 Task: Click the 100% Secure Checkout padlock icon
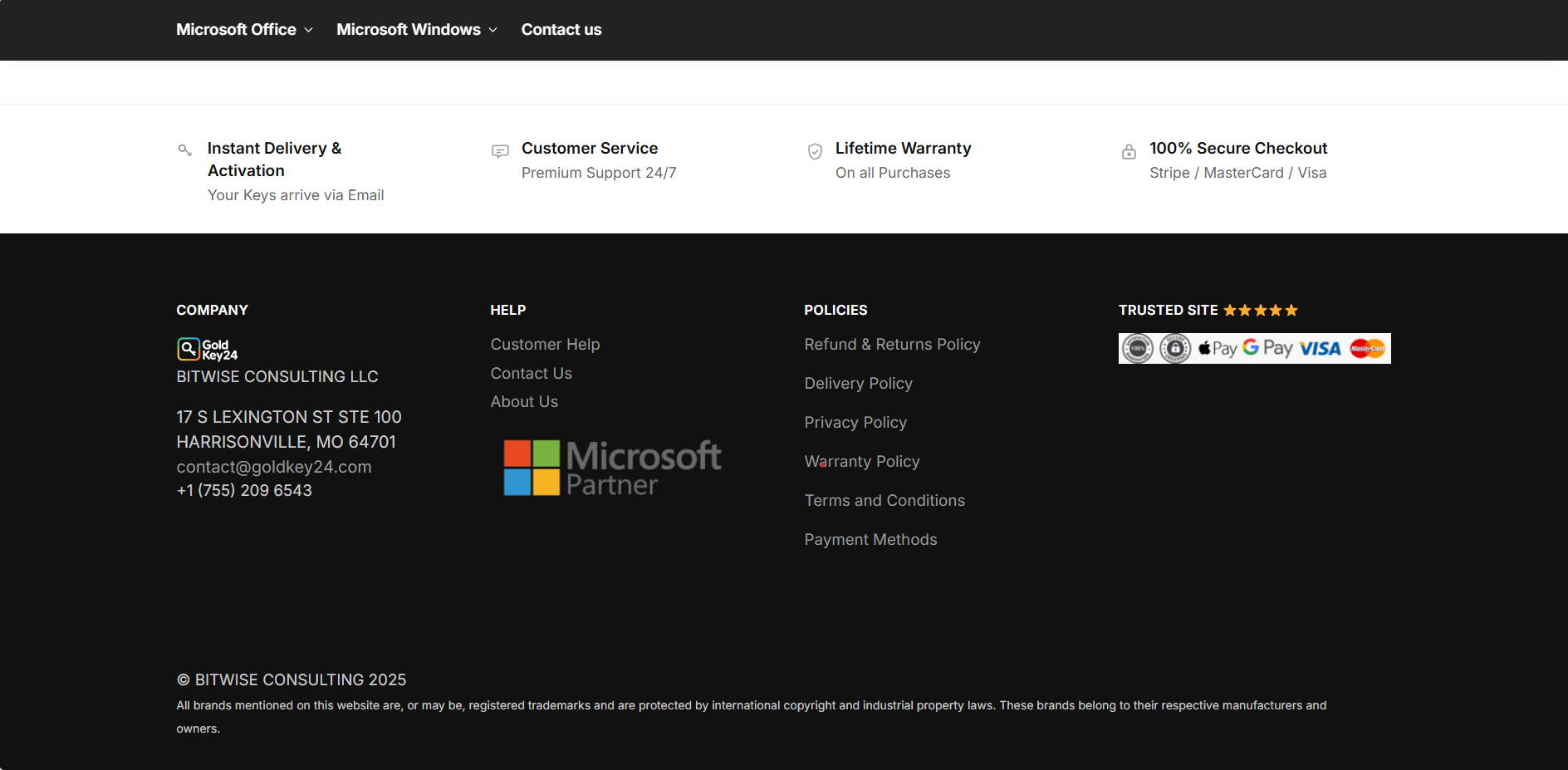1129,151
